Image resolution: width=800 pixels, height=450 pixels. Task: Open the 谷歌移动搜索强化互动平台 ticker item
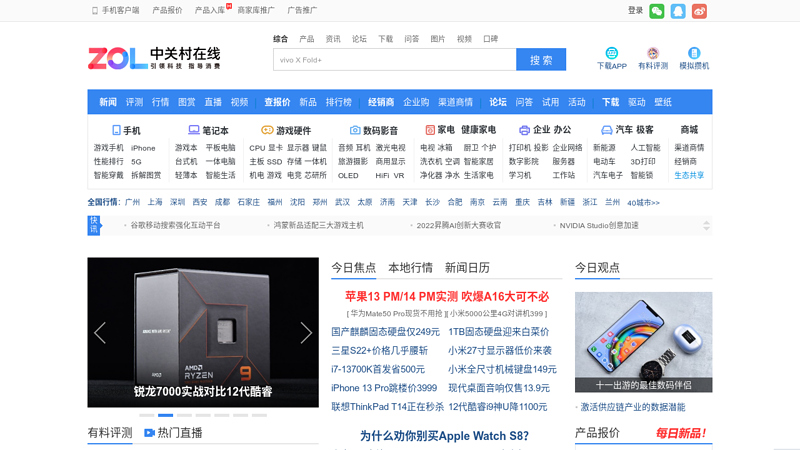pyautogui.click(x=176, y=225)
